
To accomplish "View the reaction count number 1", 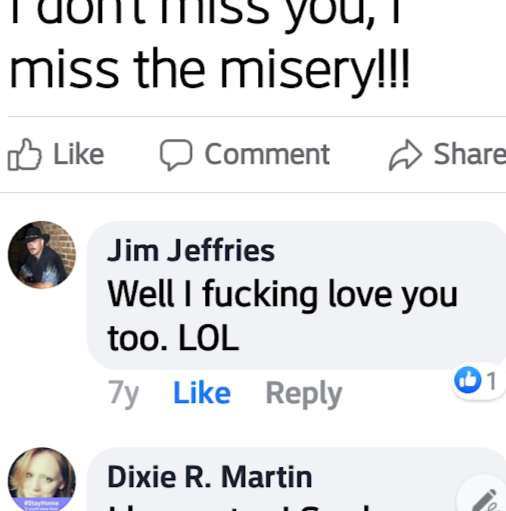I will point(491,380).
